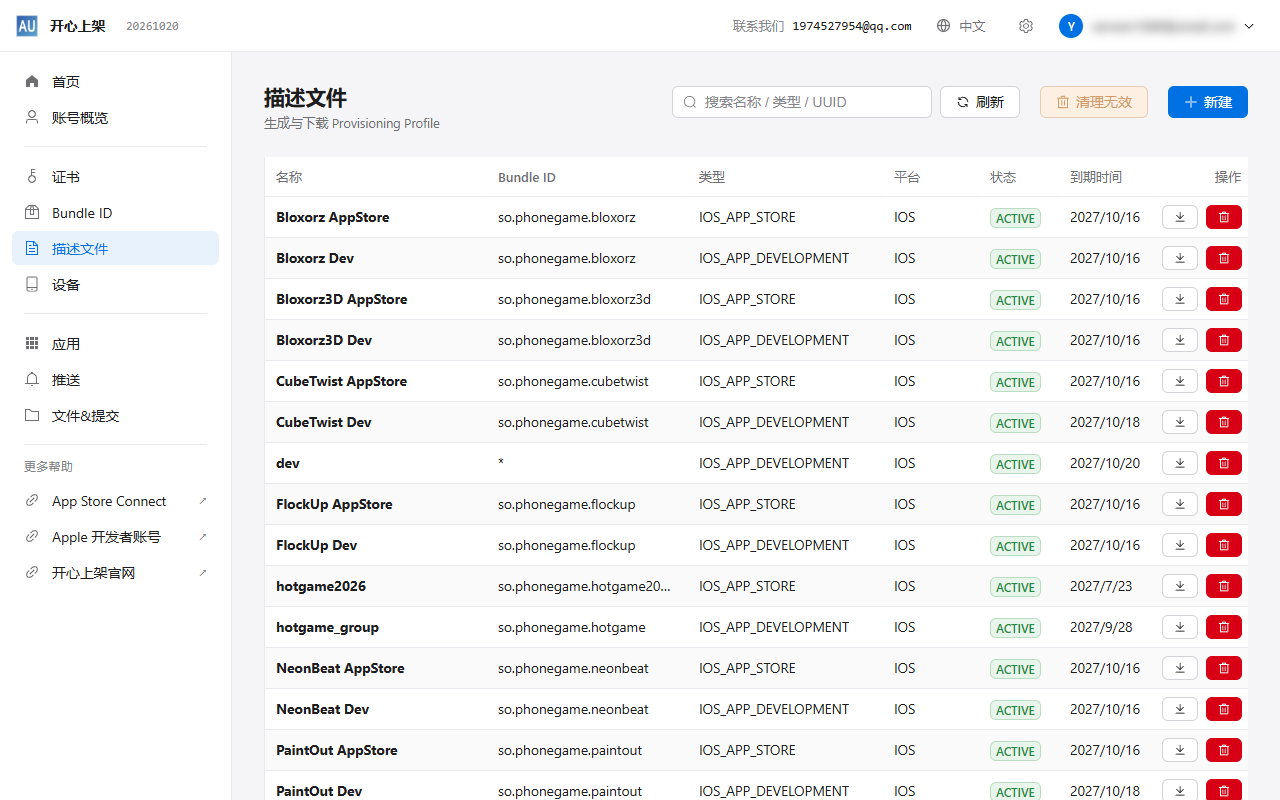The width and height of the screenshot is (1280, 800).
Task: Download the Bloxorz3D AppStore profile
Action: click(1180, 299)
